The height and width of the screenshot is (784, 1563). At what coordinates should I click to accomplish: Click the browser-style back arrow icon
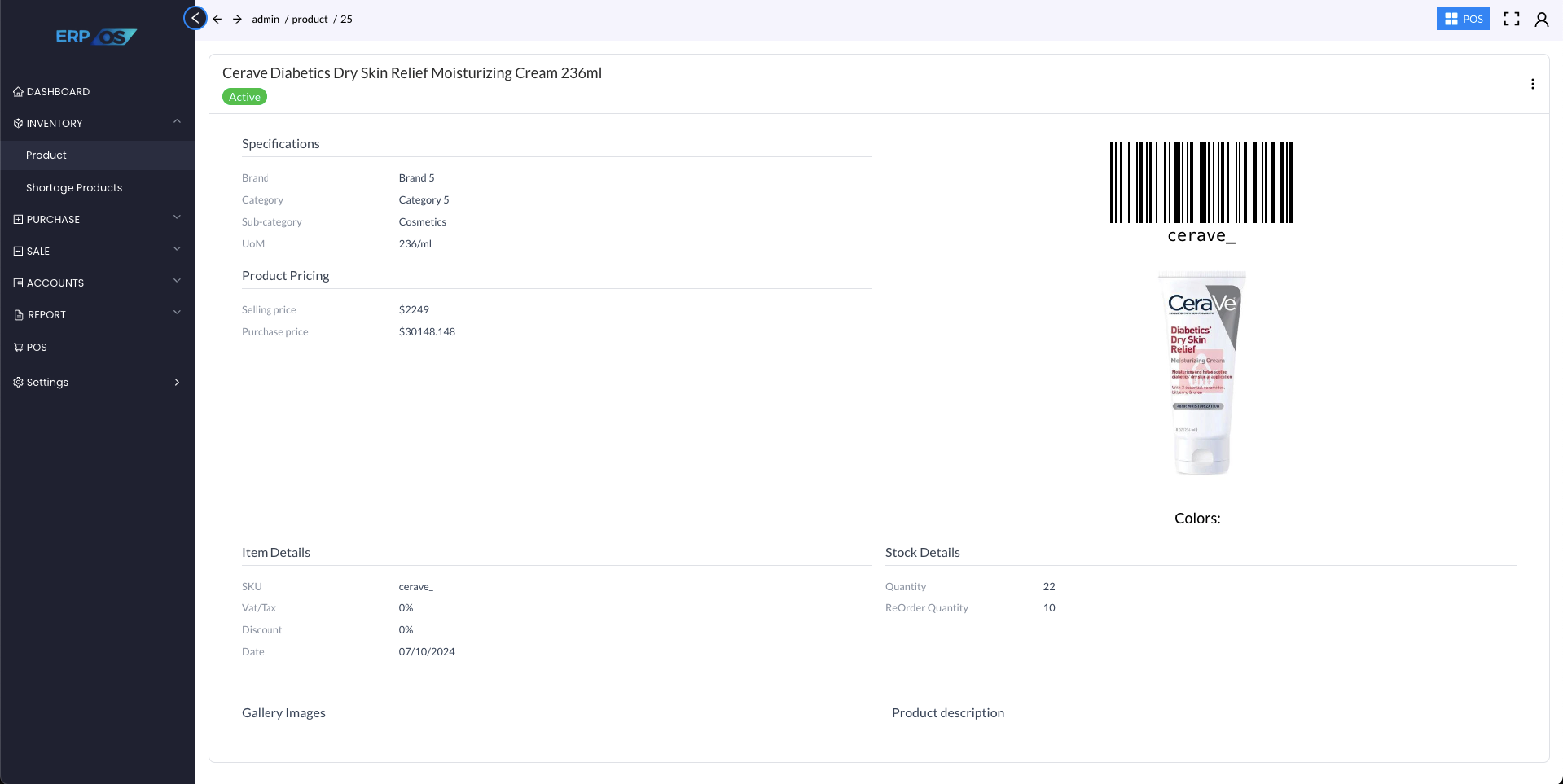click(x=217, y=19)
